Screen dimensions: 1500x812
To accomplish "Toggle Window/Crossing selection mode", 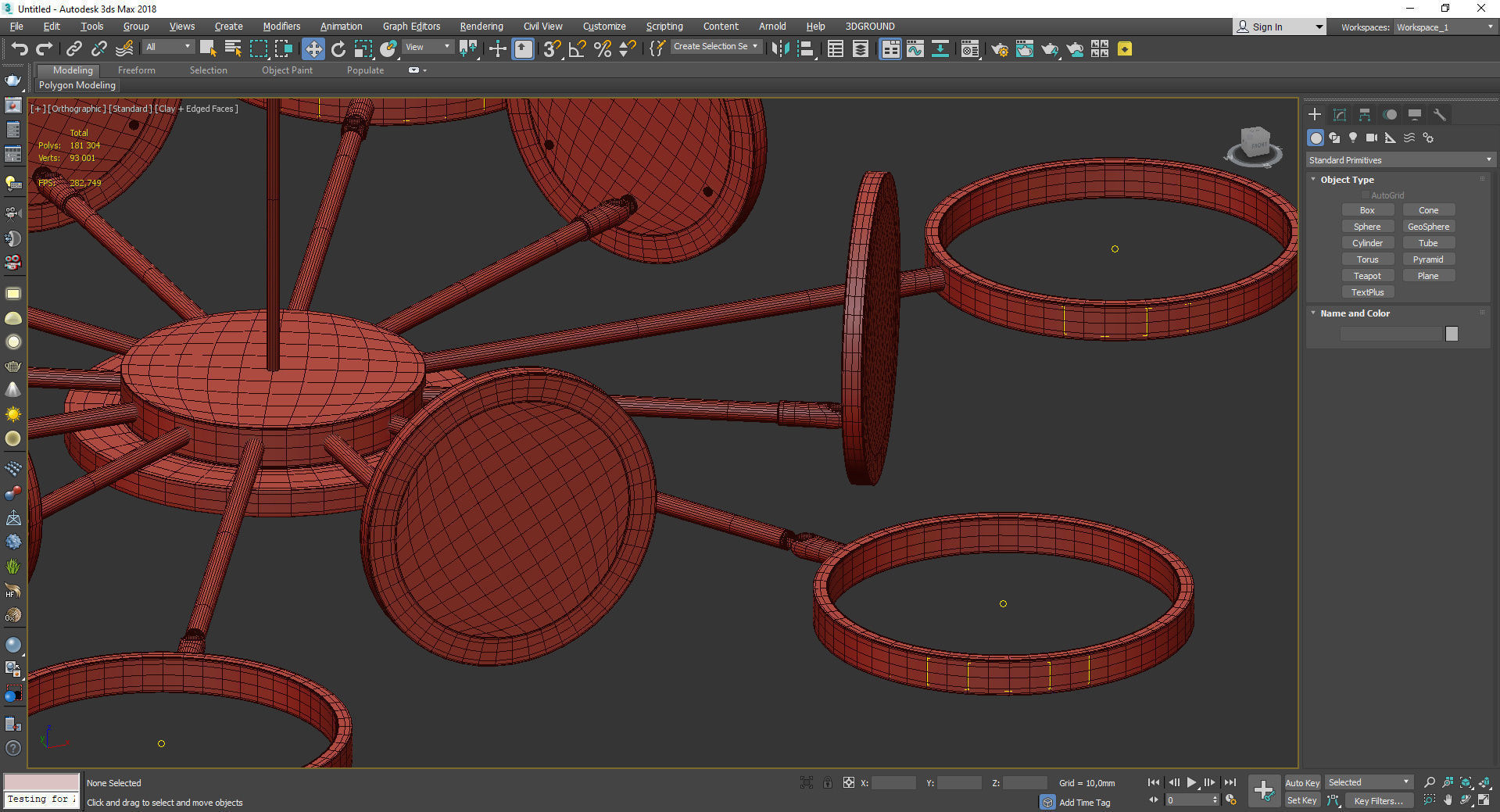I will [284, 49].
